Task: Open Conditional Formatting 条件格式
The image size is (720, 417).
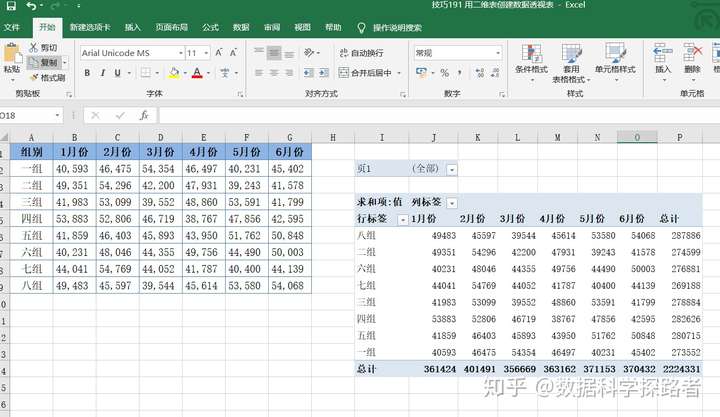Action: pos(531,62)
